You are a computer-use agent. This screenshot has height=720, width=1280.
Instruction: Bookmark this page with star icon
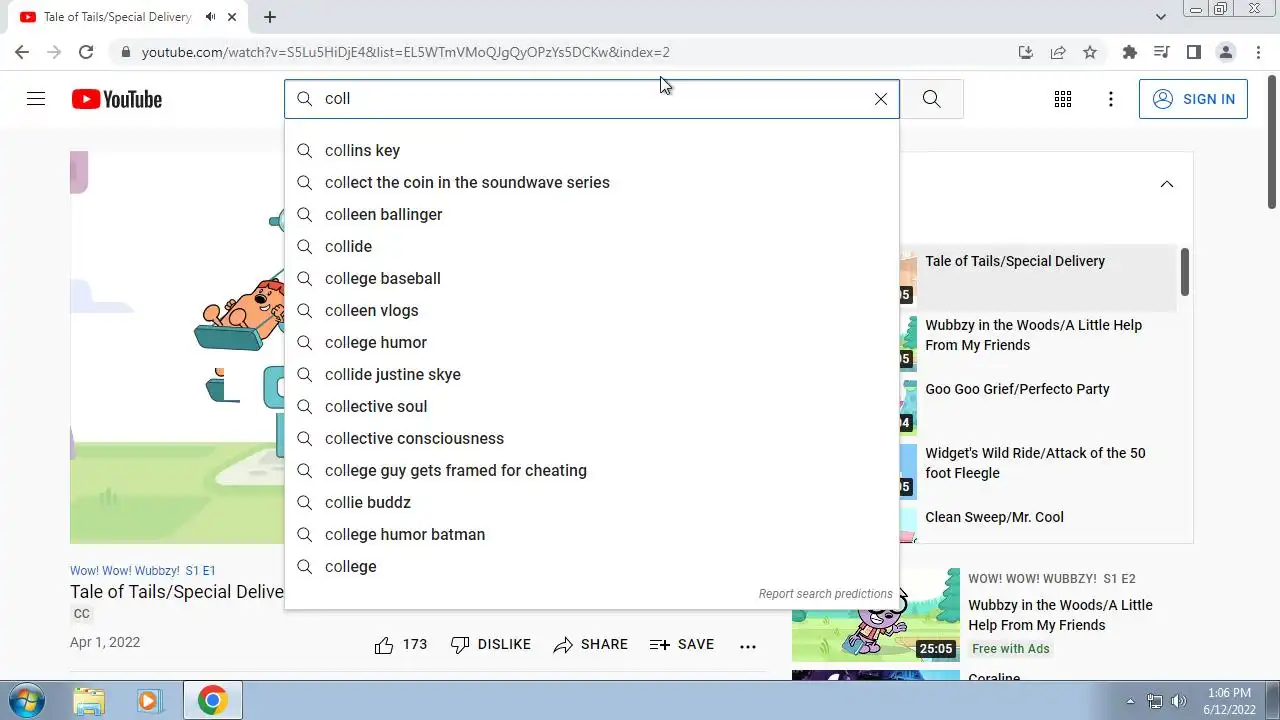pyautogui.click(x=1090, y=52)
